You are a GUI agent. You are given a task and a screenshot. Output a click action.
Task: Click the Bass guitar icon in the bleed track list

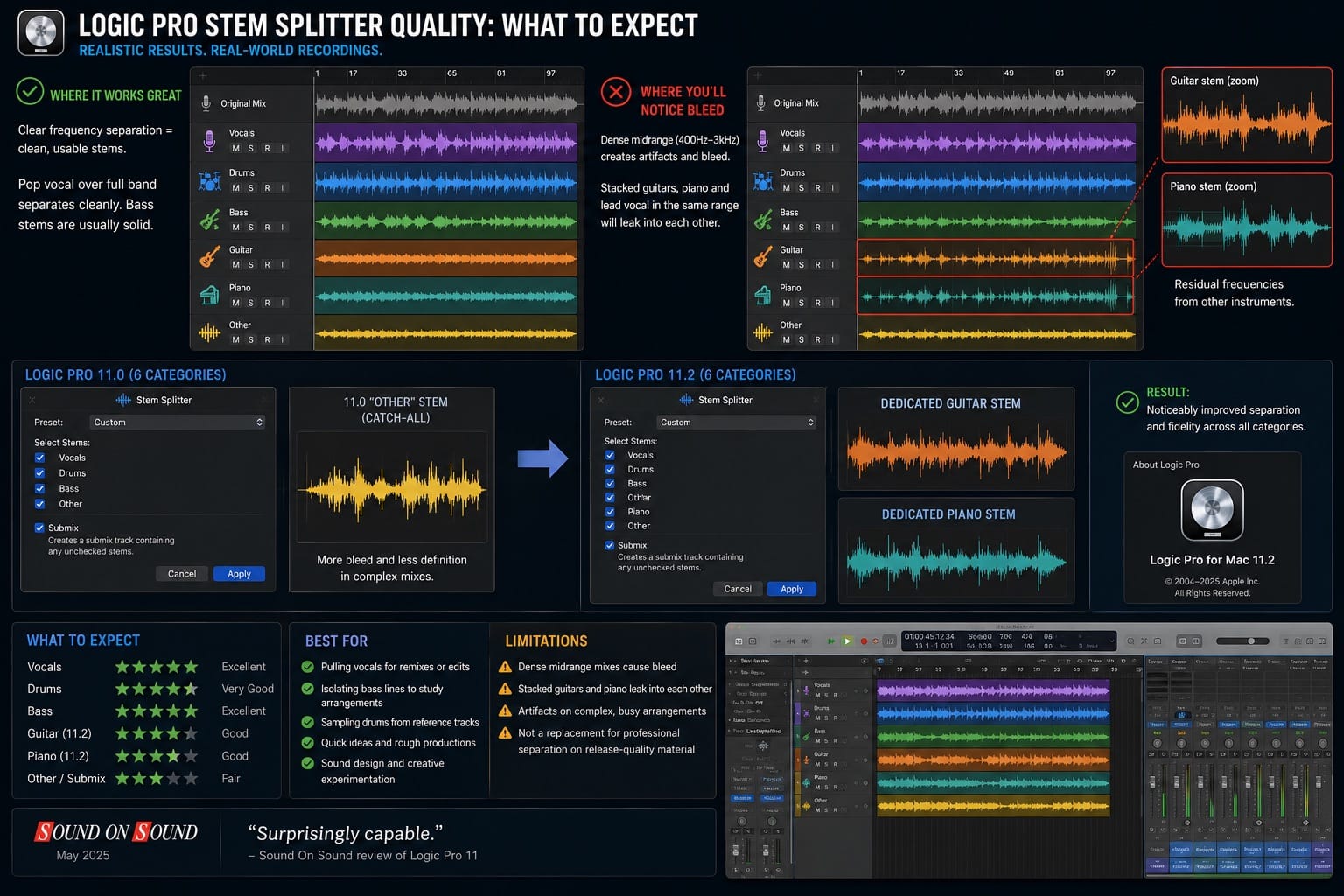click(762, 219)
